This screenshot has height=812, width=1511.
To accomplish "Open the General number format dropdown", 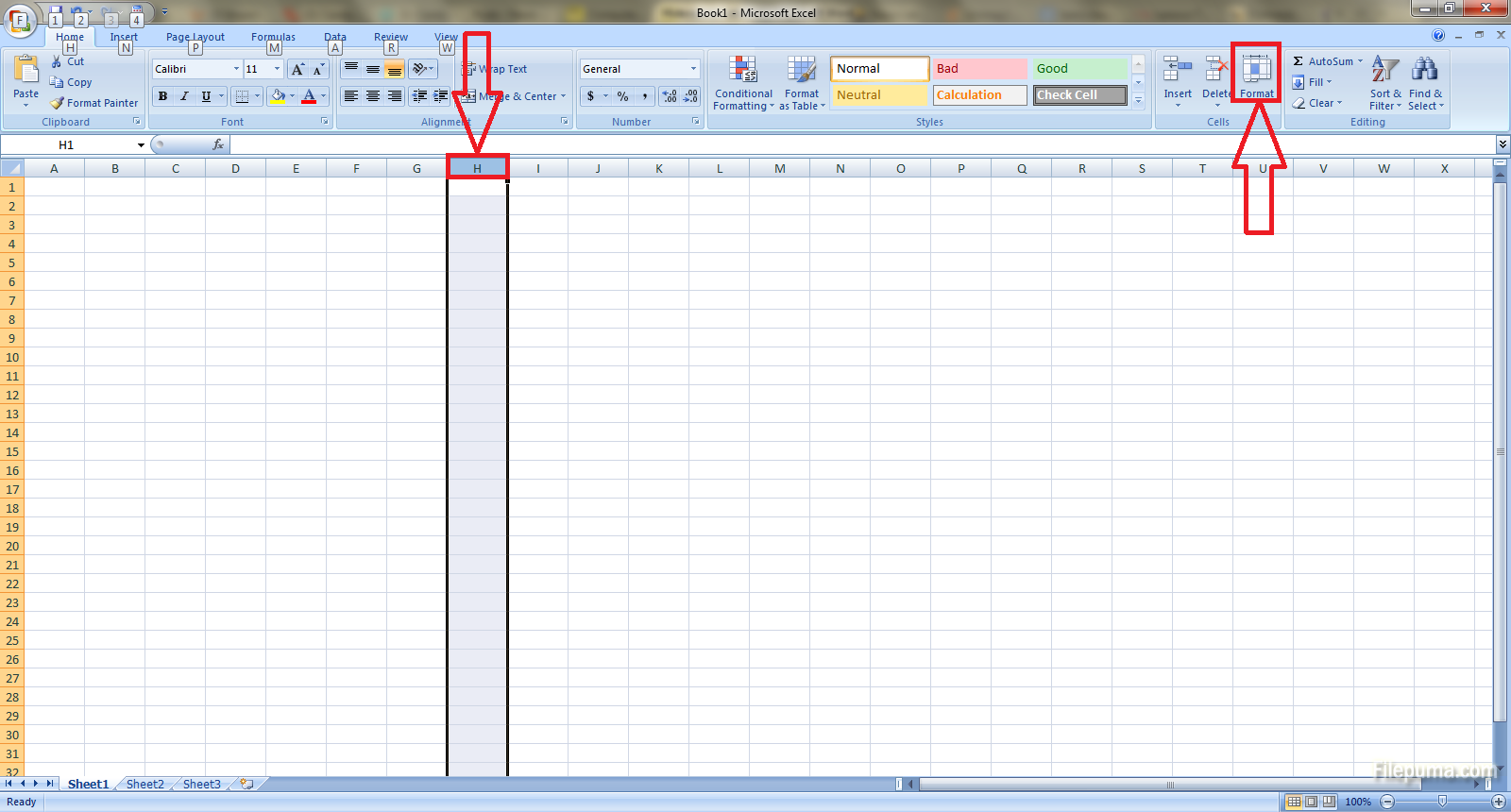I will 693,69.
